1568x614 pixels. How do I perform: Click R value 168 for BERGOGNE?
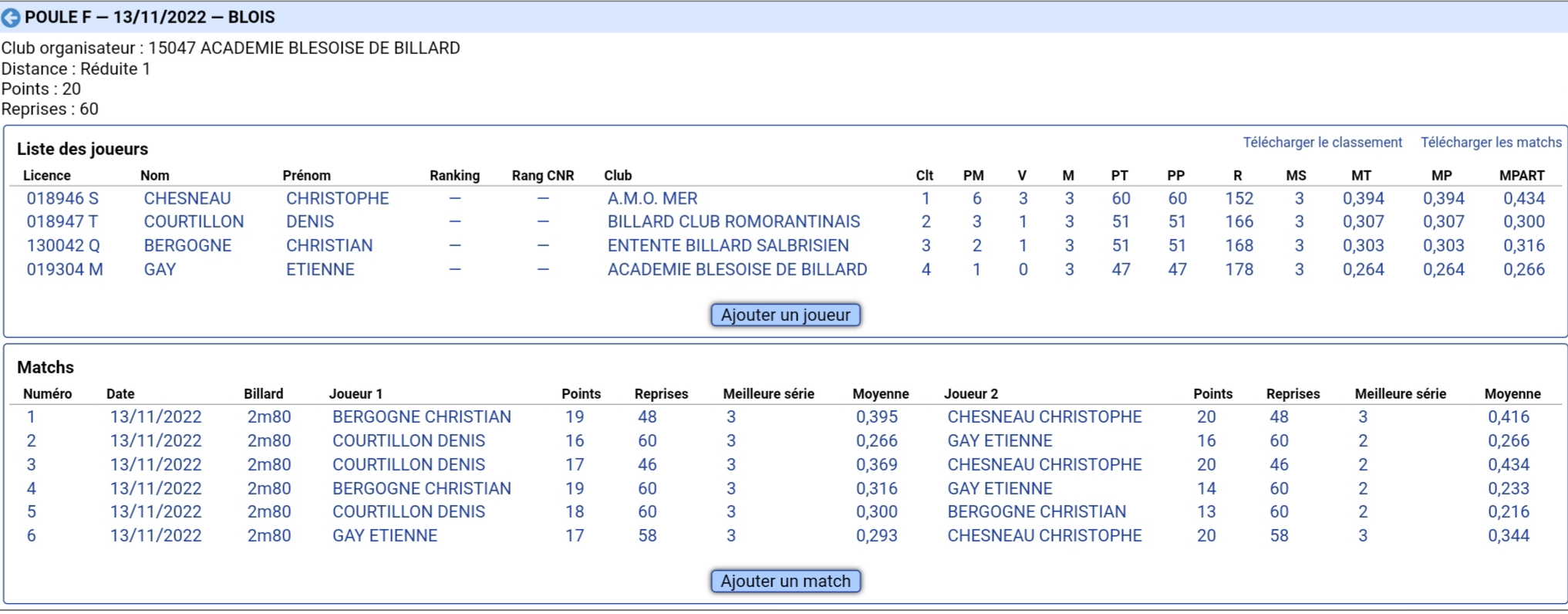click(1239, 245)
